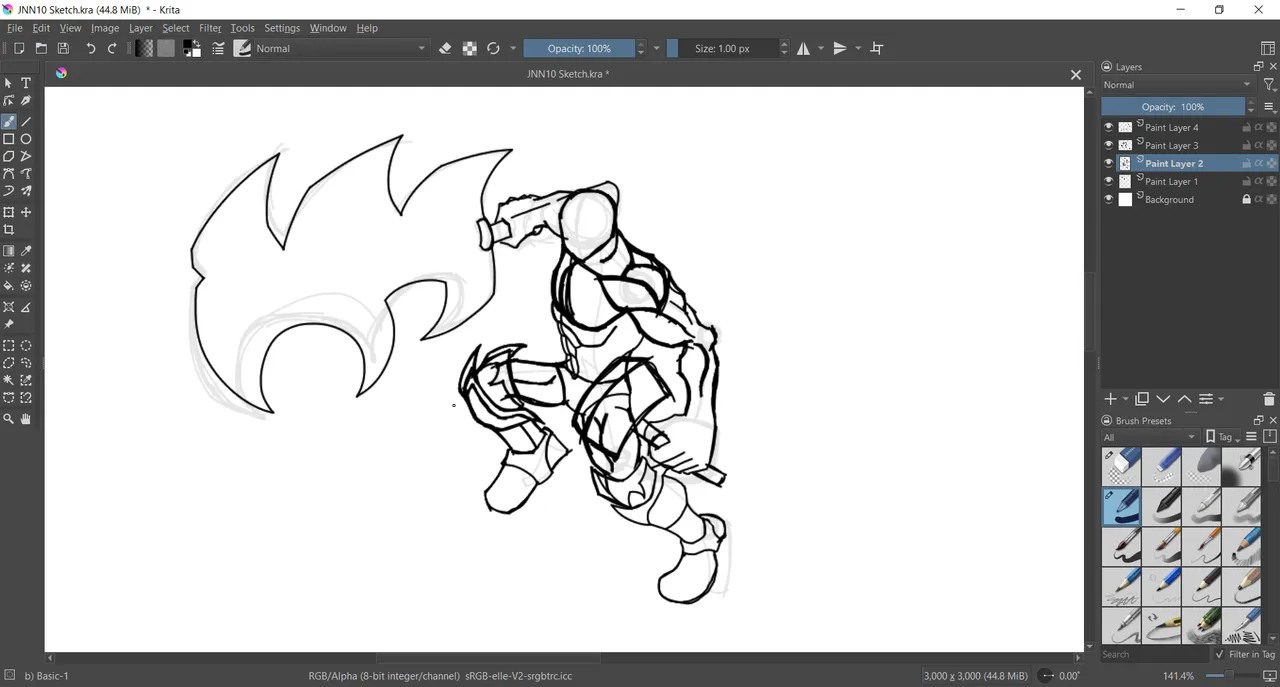1280x687 pixels.
Task: Open the Filter menu
Action: tap(210, 28)
